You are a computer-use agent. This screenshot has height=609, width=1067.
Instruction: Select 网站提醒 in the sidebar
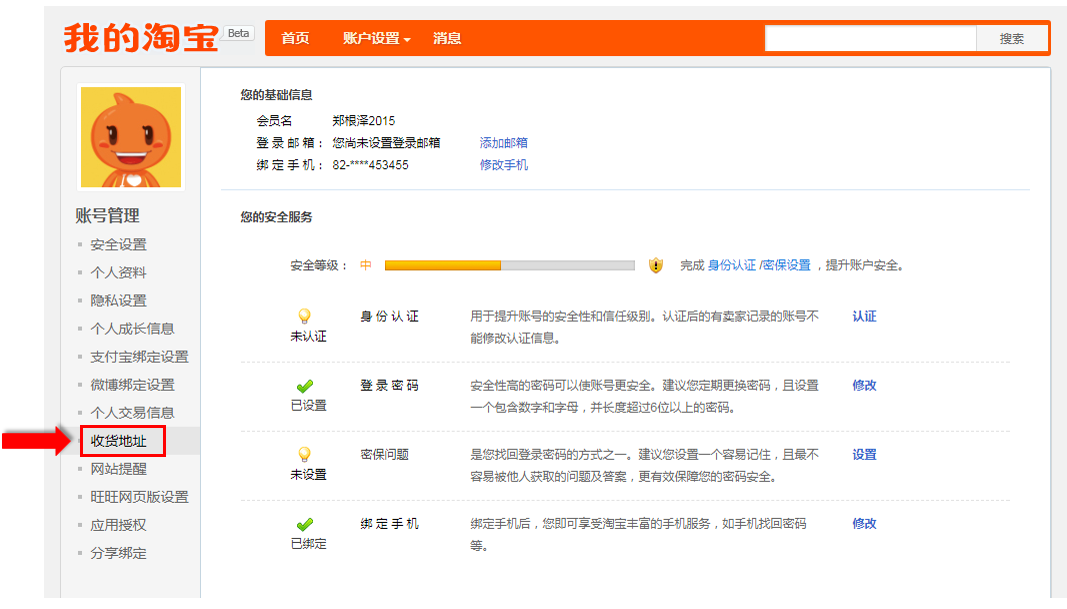[118, 469]
